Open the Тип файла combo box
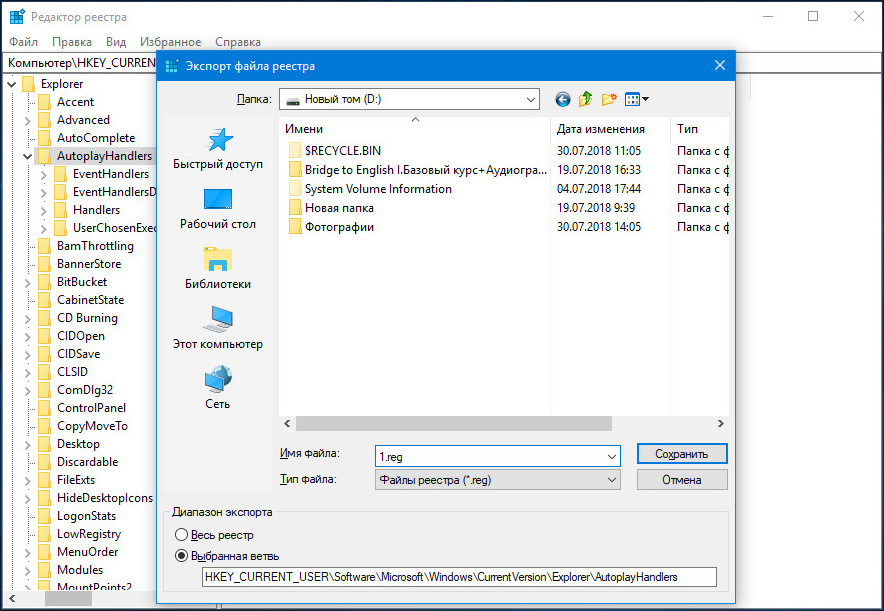The width and height of the screenshot is (884, 611). pos(498,480)
